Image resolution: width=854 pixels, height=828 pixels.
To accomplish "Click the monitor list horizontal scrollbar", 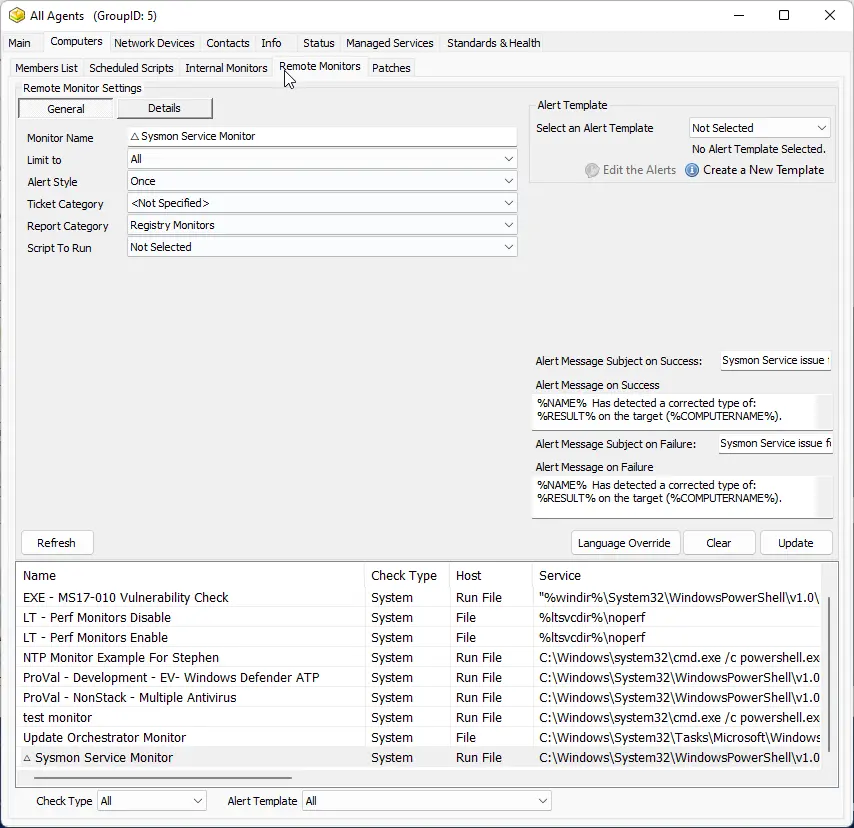I will tap(162, 778).
